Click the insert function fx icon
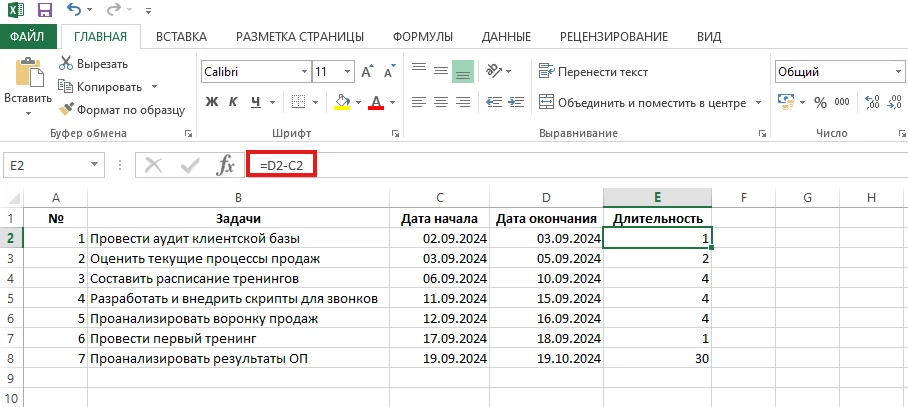Viewport: 908px width, 407px height. click(225, 166)
